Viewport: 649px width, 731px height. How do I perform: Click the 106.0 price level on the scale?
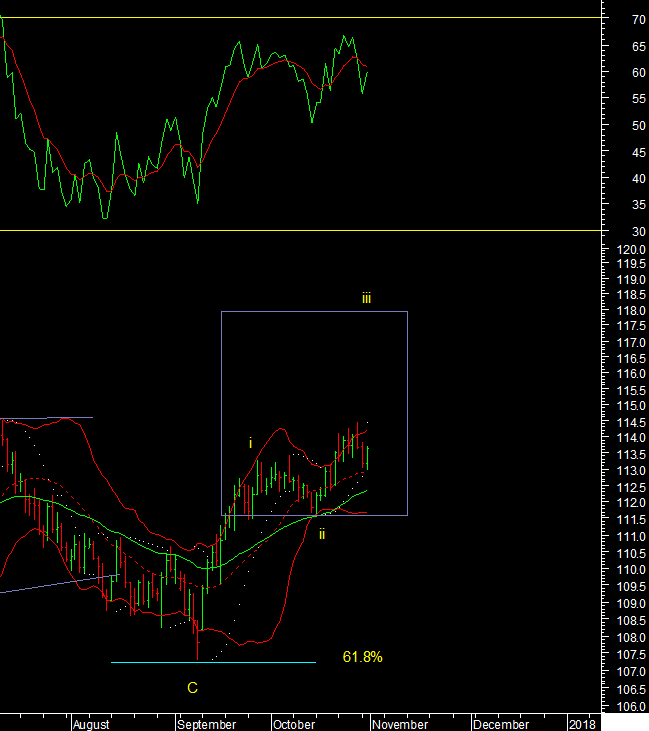pyautogui.click(x=631, y=707)
